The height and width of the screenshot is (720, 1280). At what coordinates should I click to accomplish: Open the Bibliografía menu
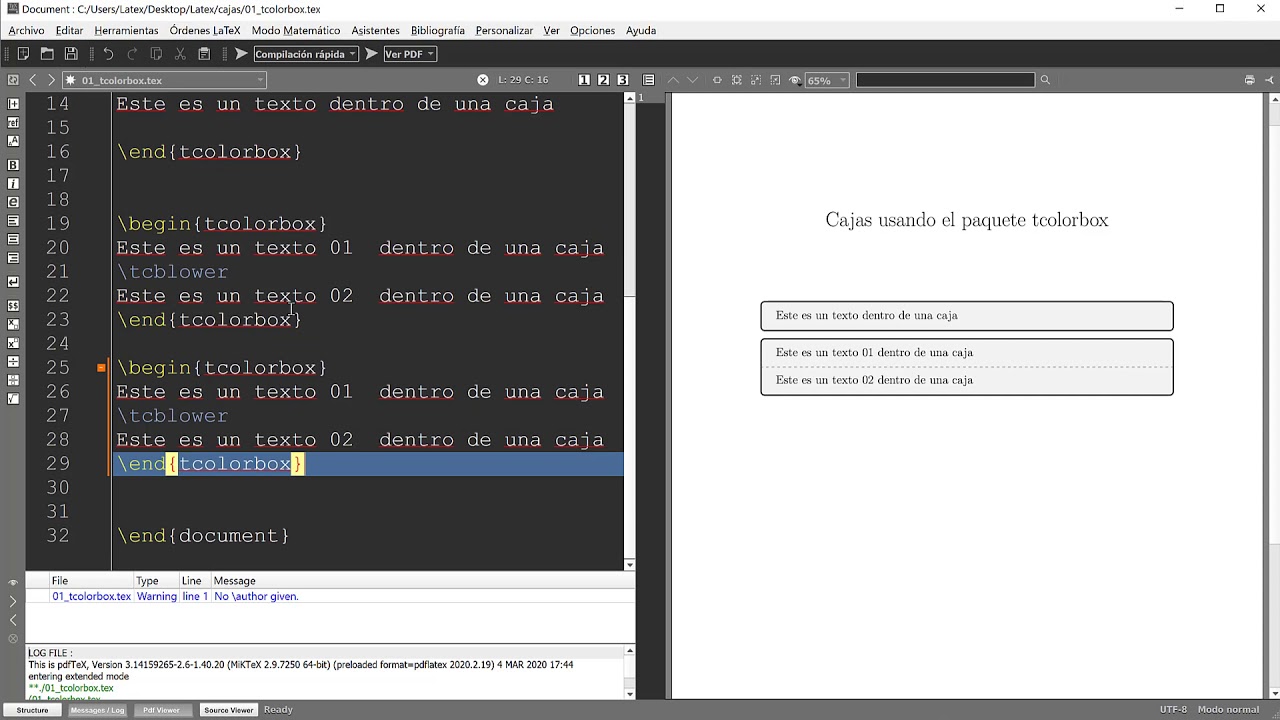tap(437, 31)
